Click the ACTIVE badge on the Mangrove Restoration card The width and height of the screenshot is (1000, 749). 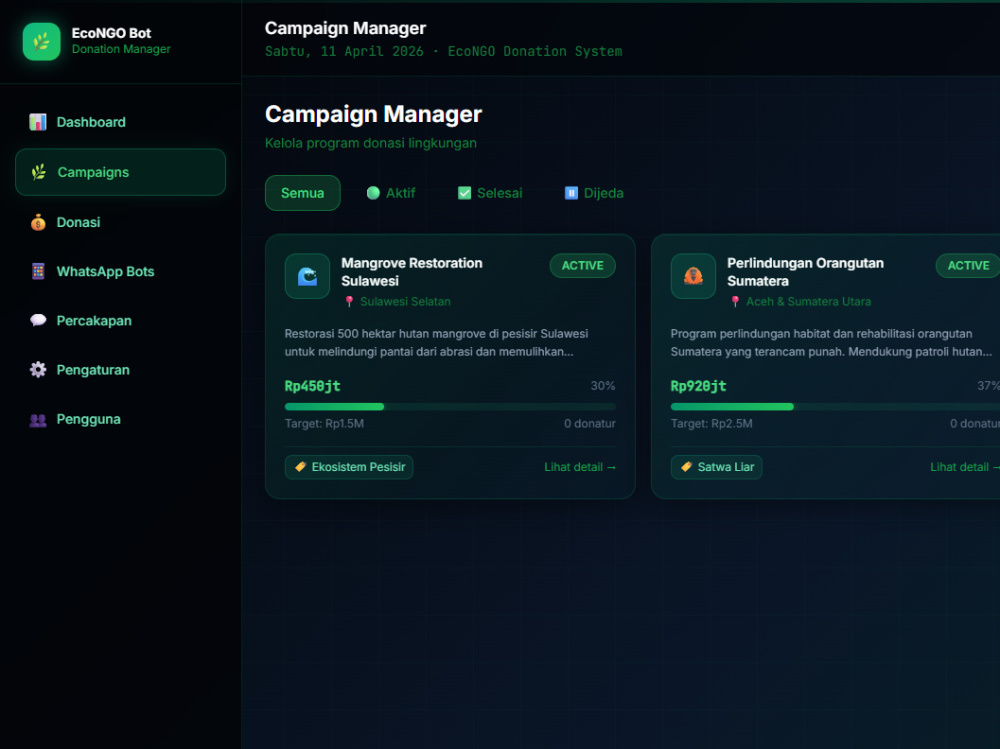[582, 265]
